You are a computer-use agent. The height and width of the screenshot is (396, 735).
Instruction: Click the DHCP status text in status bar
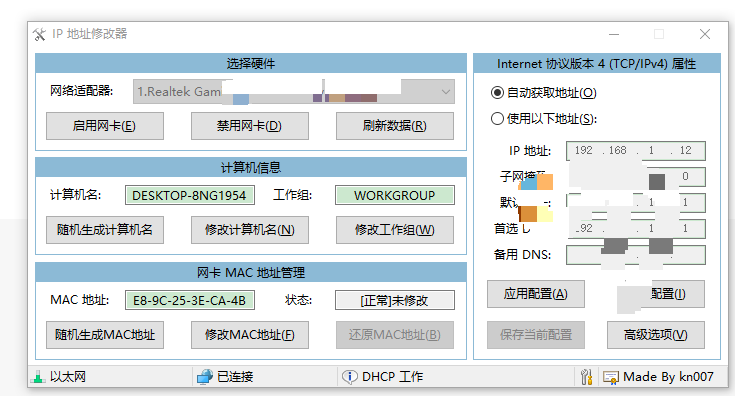[x=393, y=377]
